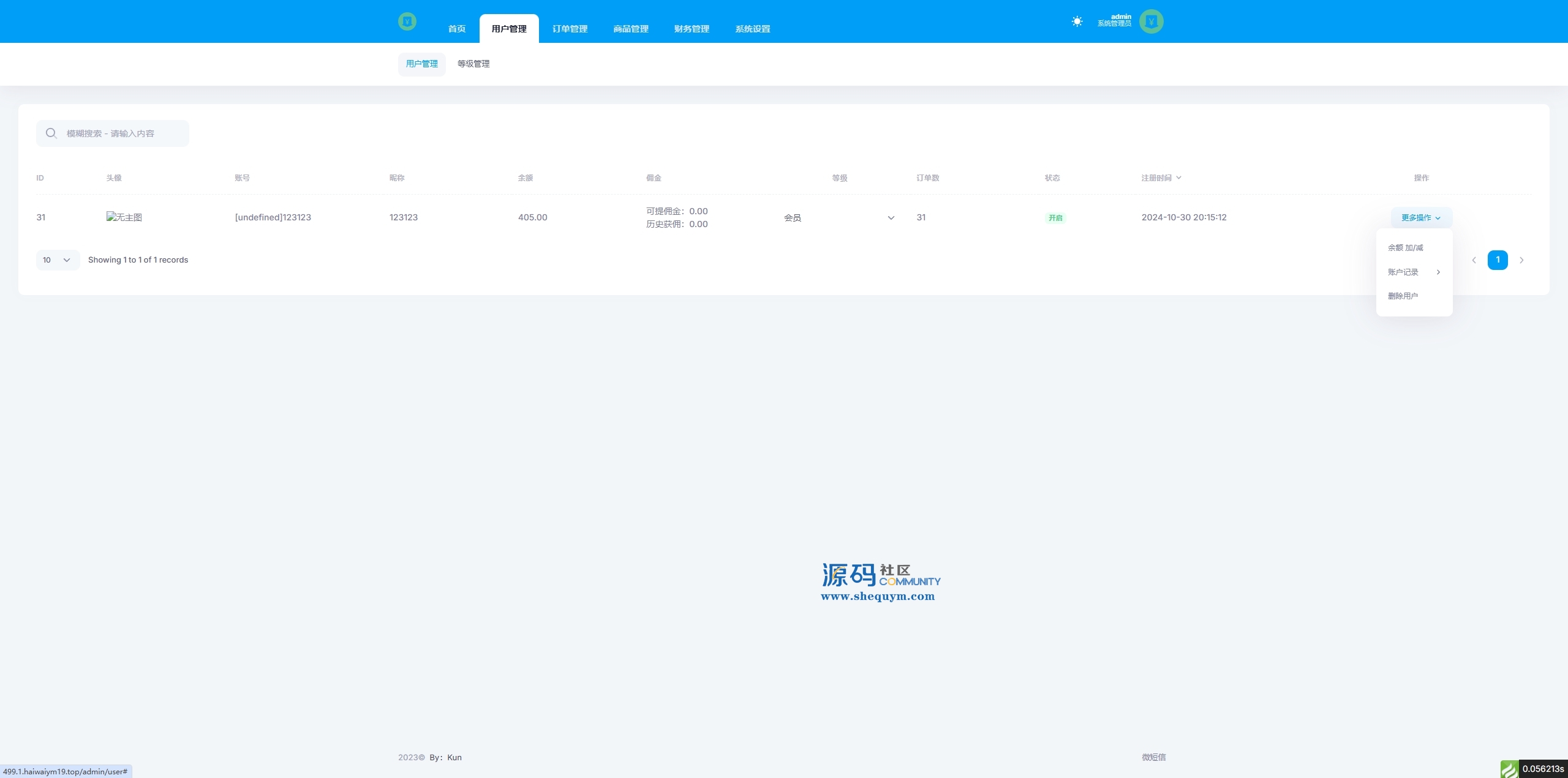Choose 删除用户 from the menu
The image size is (1568, 778).
pos(1403,296)
